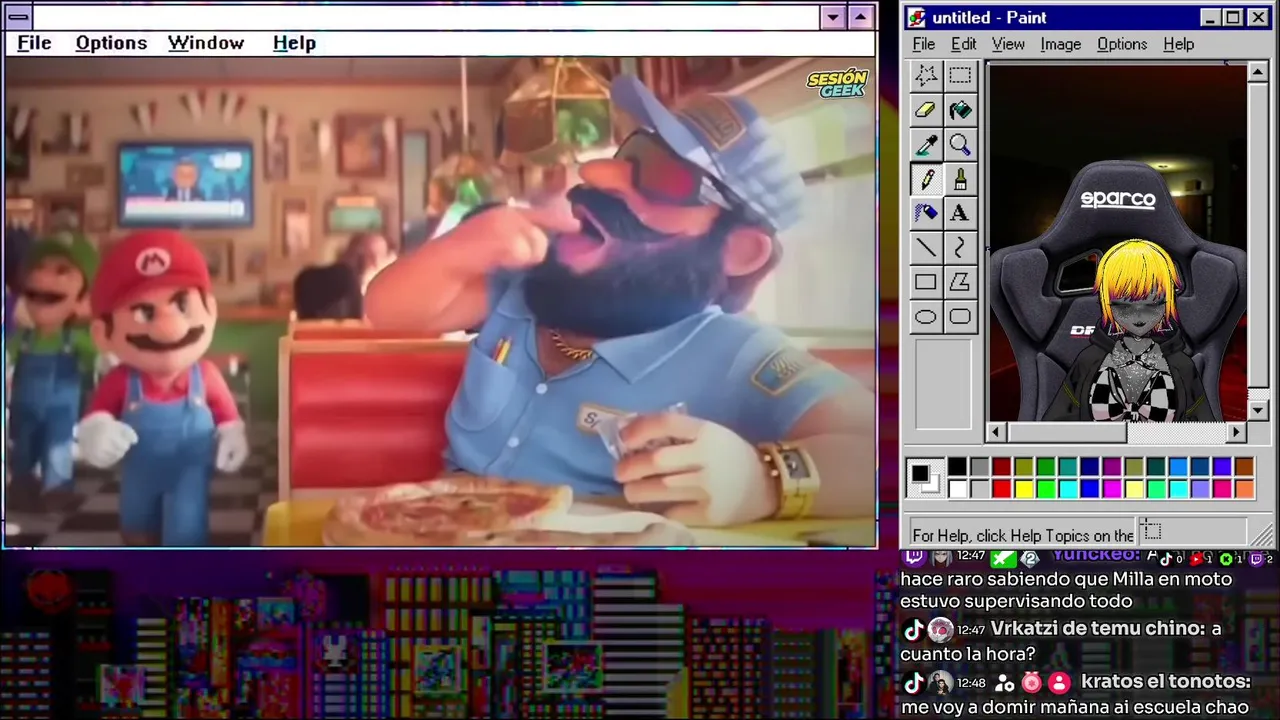This screenshot has height=720, width=1280.
Task: Choose the Curve tool in Paint
Action: pos(960,248)
